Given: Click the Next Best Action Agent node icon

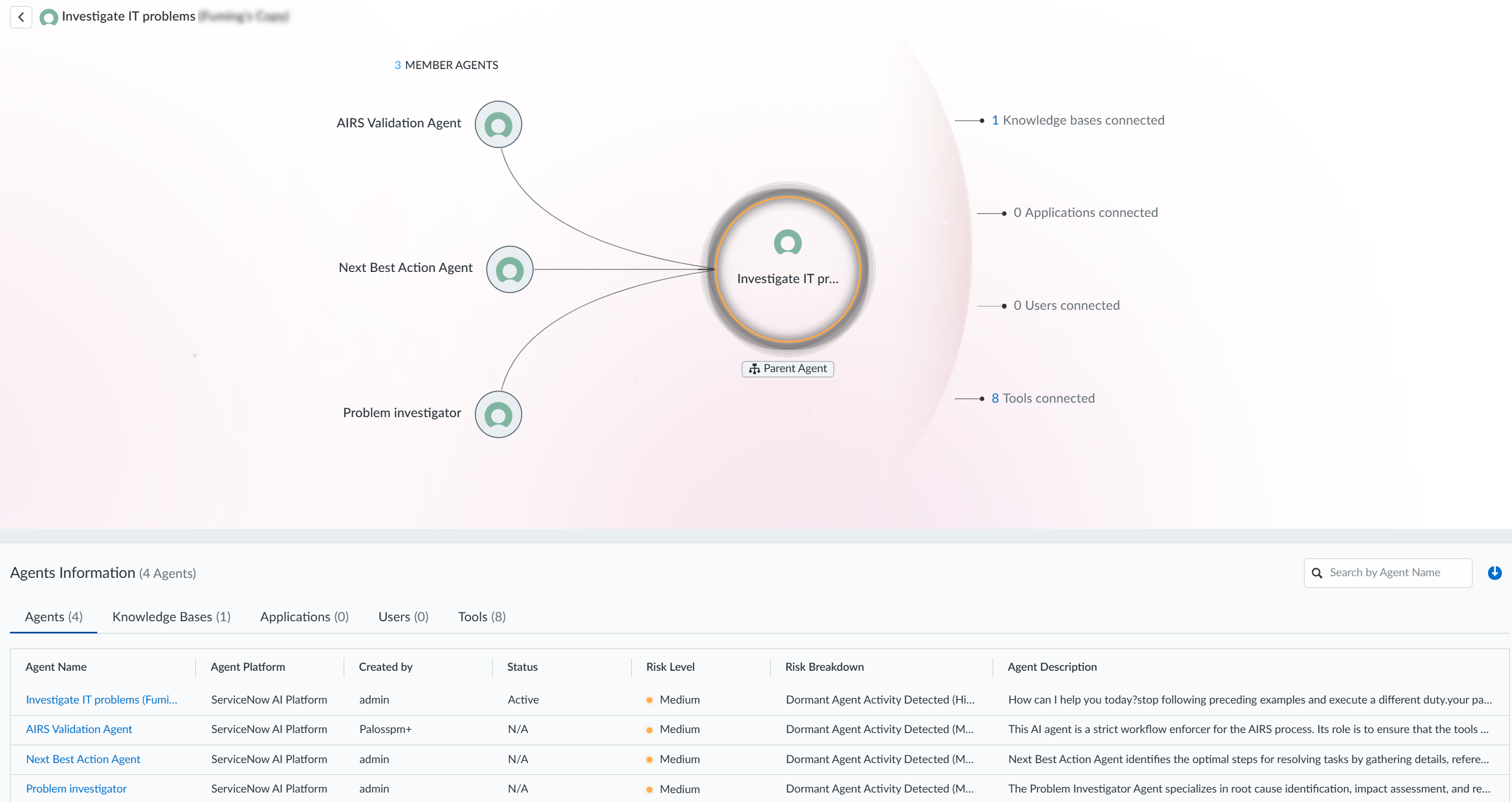Looking at the screenshot, I should pos(509,270).
